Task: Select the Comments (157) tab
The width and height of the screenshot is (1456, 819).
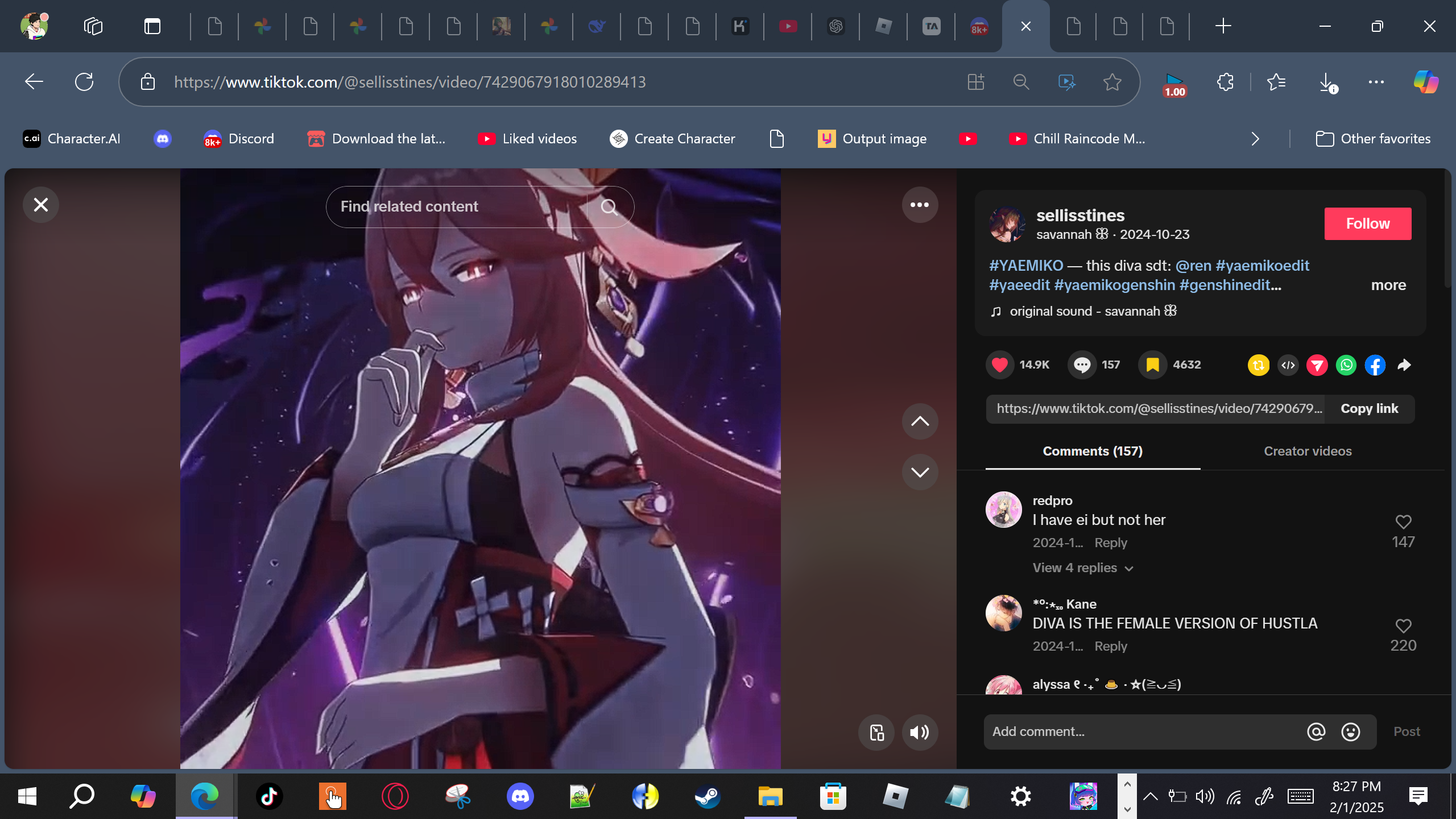Action: pos(1092,451)
